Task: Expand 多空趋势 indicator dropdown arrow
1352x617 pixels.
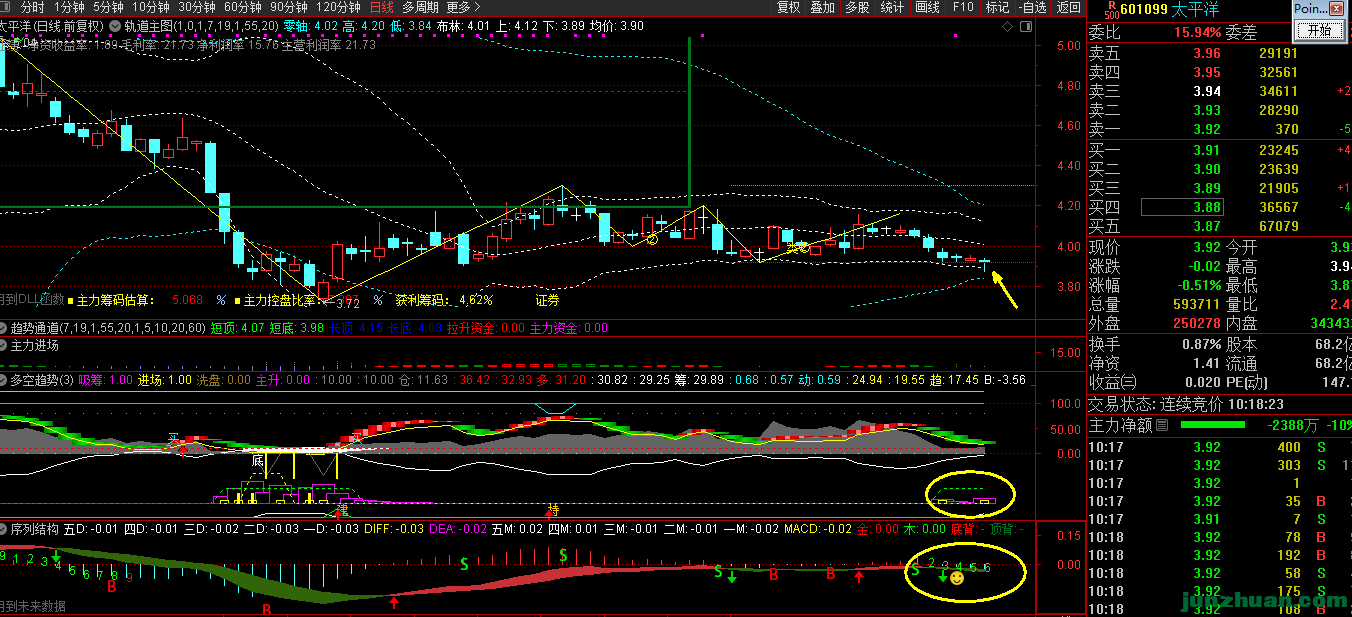Action: (x=4, y=380)
